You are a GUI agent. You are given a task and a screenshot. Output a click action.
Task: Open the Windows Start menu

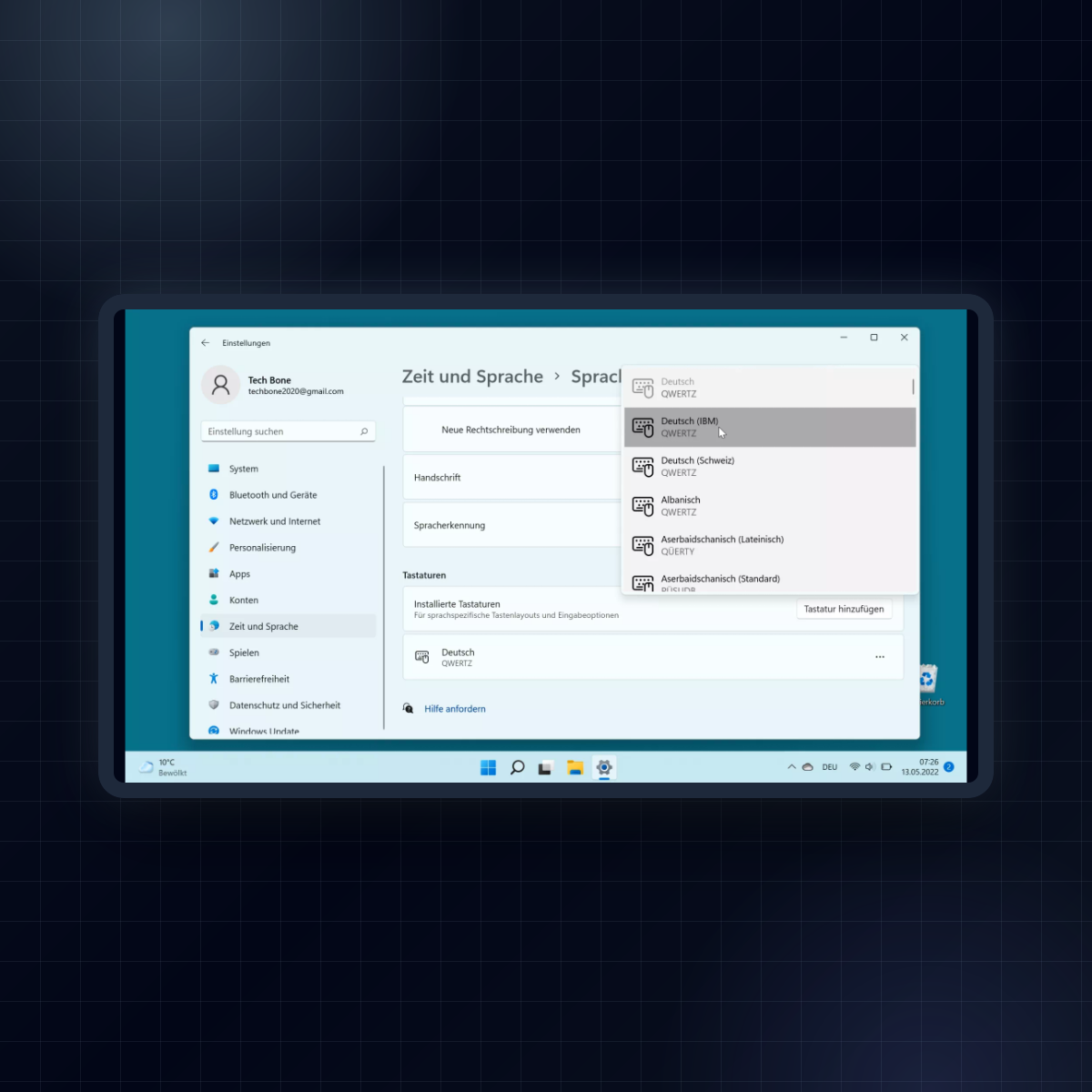(x=488, y=768)
